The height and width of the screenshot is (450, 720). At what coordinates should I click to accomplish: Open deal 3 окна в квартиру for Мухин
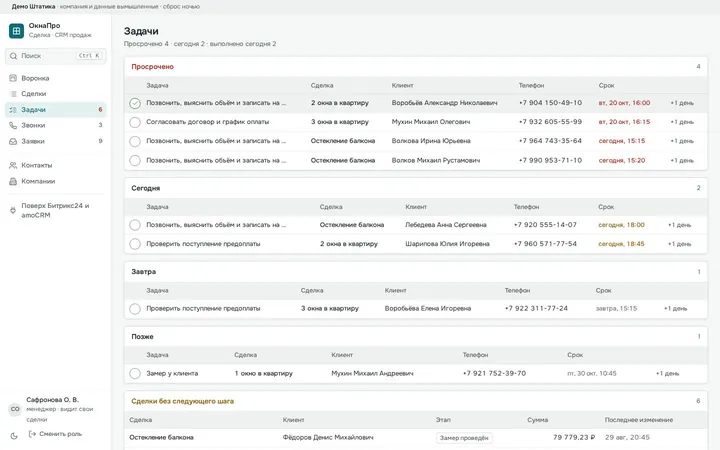(340, 122)
